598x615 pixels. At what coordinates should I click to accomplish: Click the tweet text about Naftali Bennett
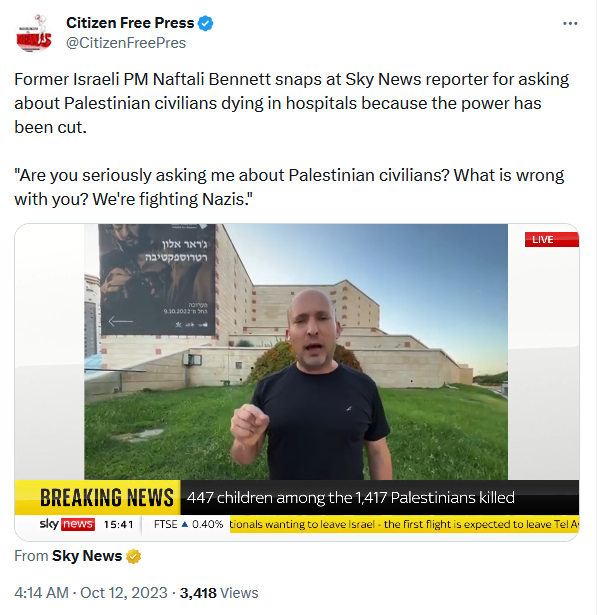(x=291, y=103)
